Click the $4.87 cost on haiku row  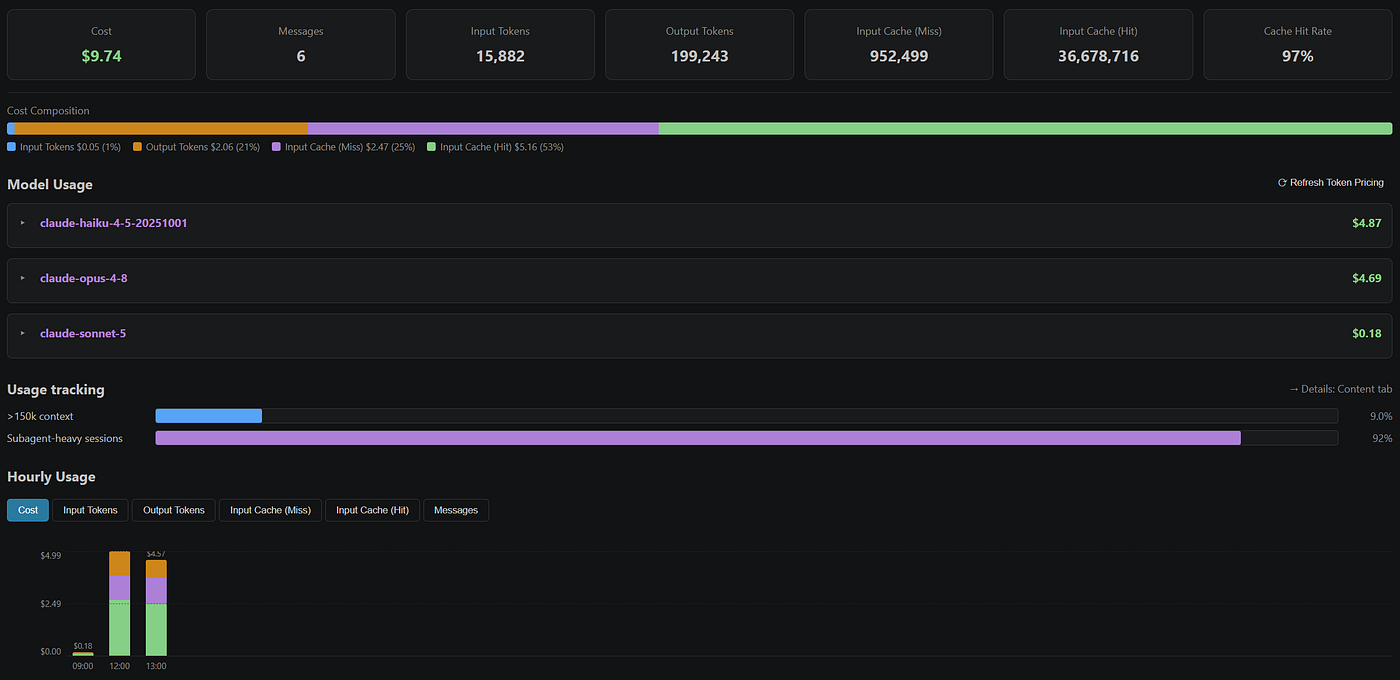pos(1366,223)
